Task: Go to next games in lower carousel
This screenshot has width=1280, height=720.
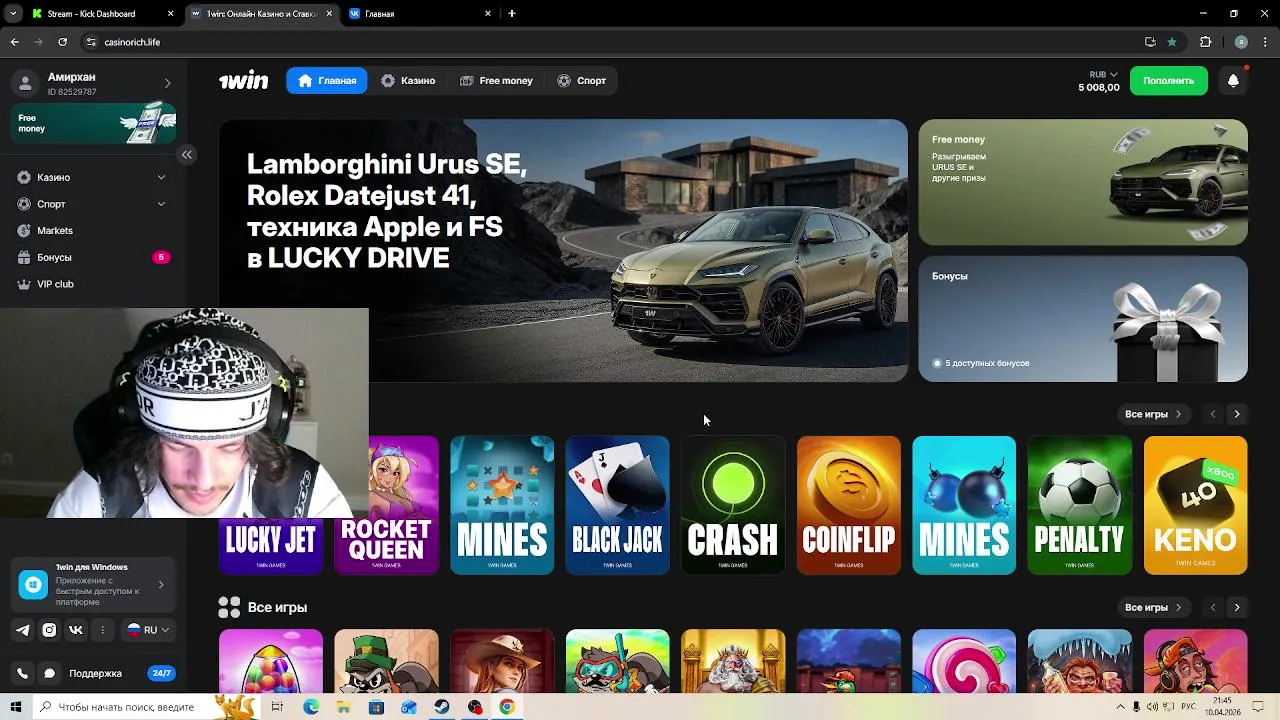Action: coord(1237,607)
